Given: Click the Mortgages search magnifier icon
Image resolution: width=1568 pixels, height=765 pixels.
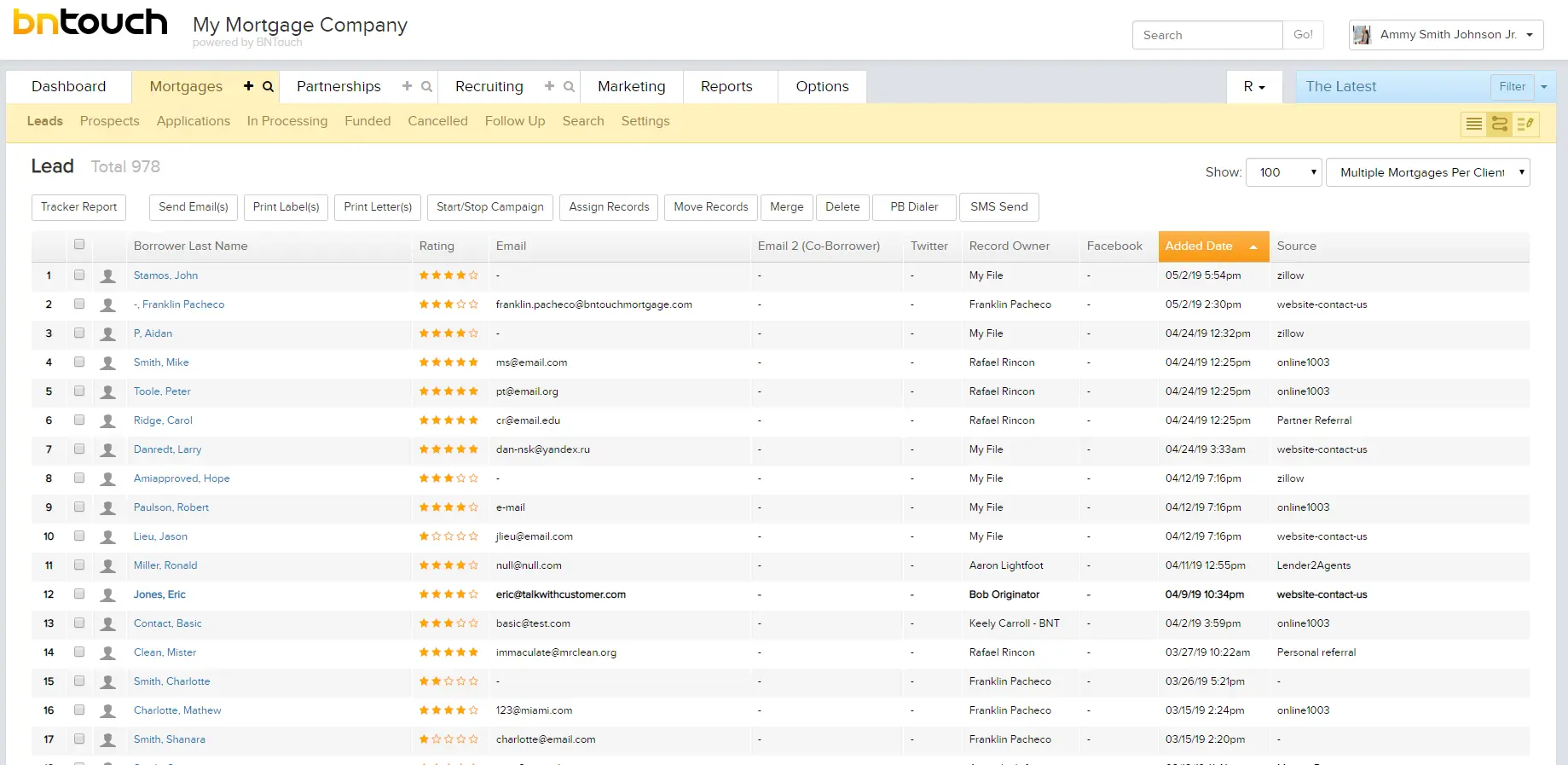Looking at the screenshot, I should (x=268, y=86).
